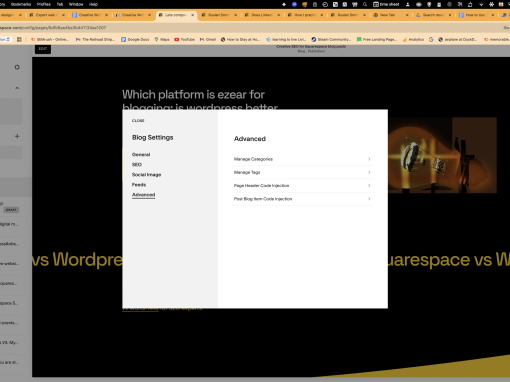Select the post ending 'digital m...' in sidebar
The width and height of the screenshot is (510, 382).
(9, 224)
